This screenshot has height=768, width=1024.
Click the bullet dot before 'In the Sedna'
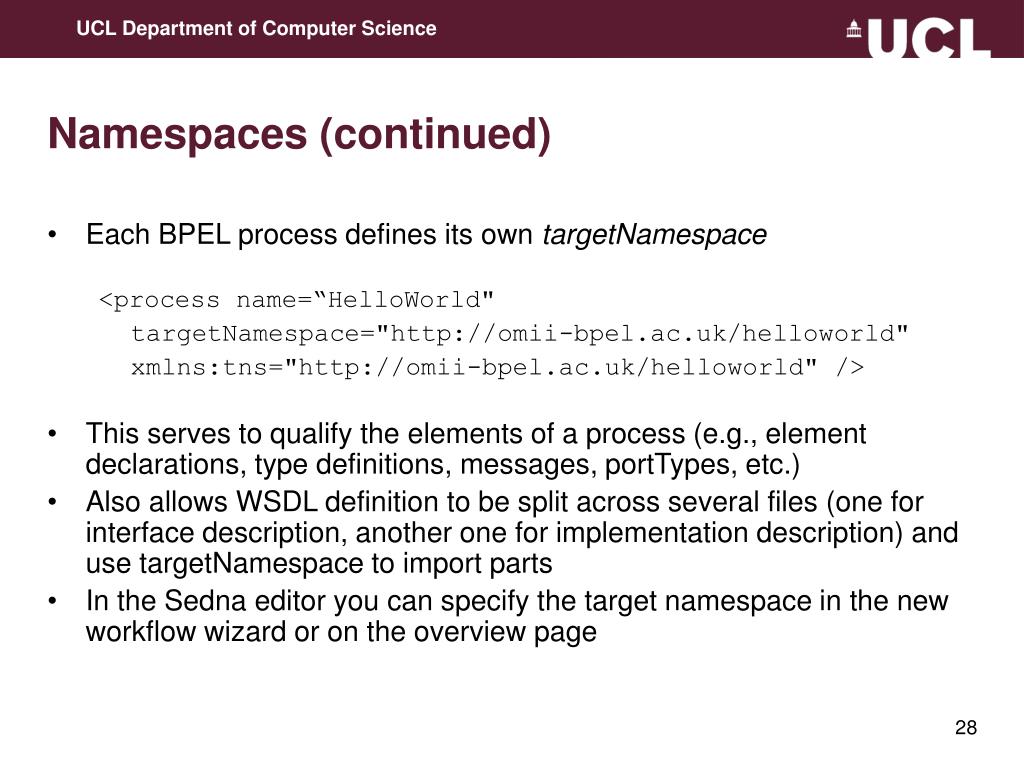point(53,601)
